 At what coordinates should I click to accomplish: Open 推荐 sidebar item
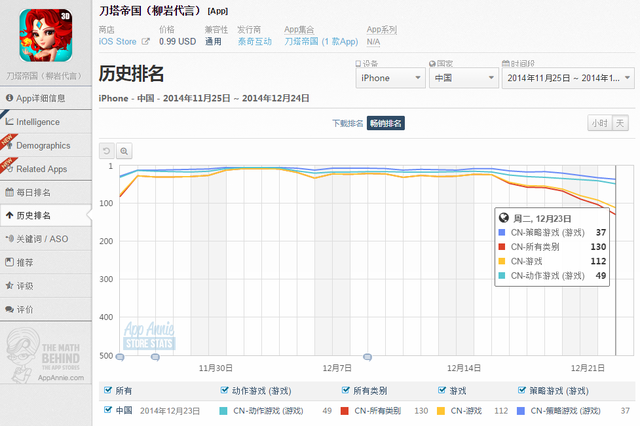46,262
